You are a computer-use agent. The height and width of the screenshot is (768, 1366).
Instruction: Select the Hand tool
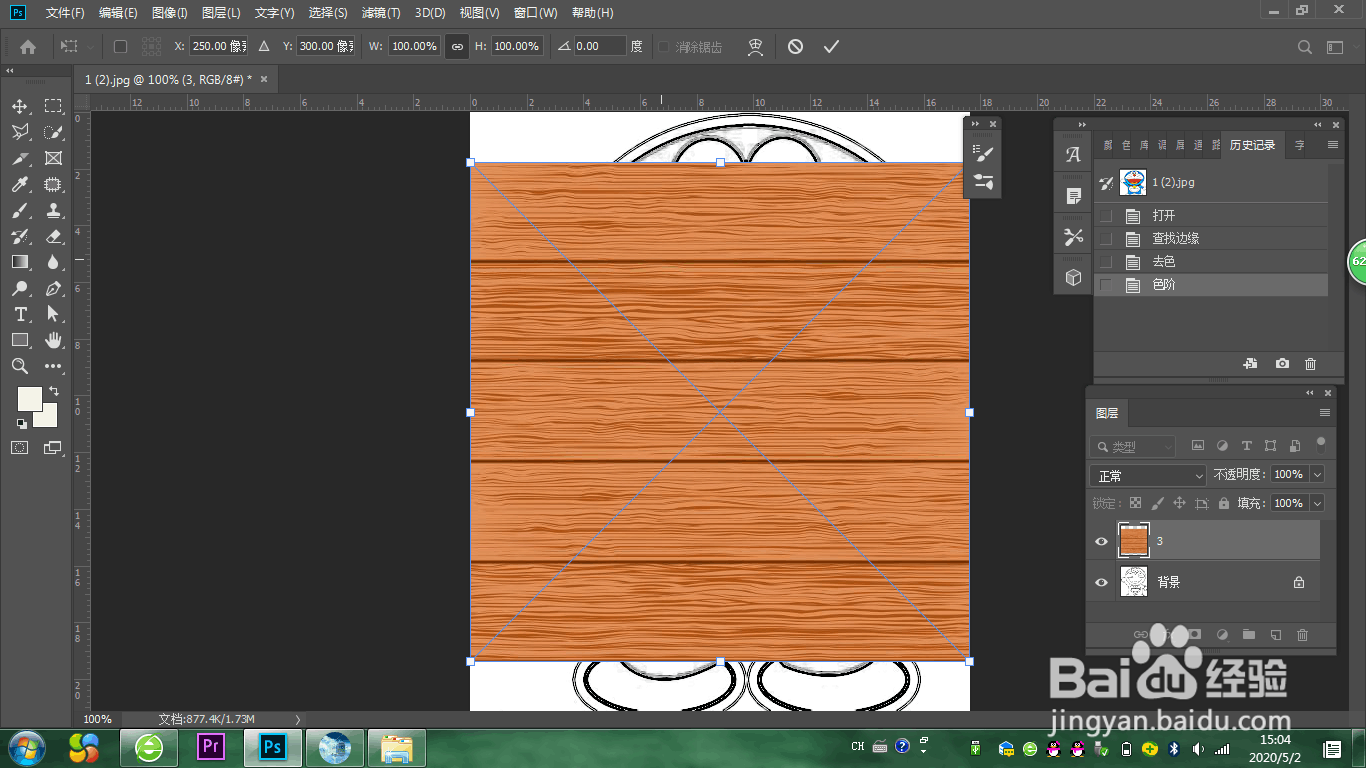[x=53, y=340]
